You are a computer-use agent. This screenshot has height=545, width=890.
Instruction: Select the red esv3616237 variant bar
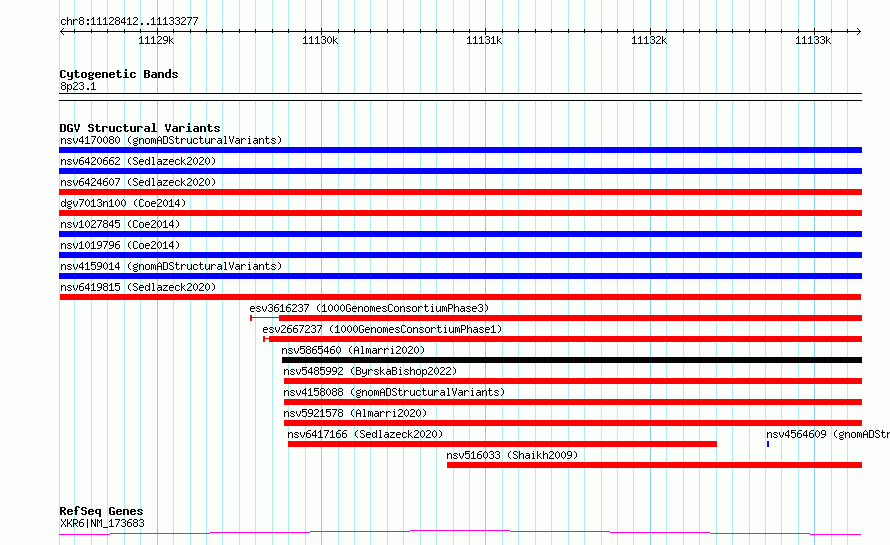(556, 318)
